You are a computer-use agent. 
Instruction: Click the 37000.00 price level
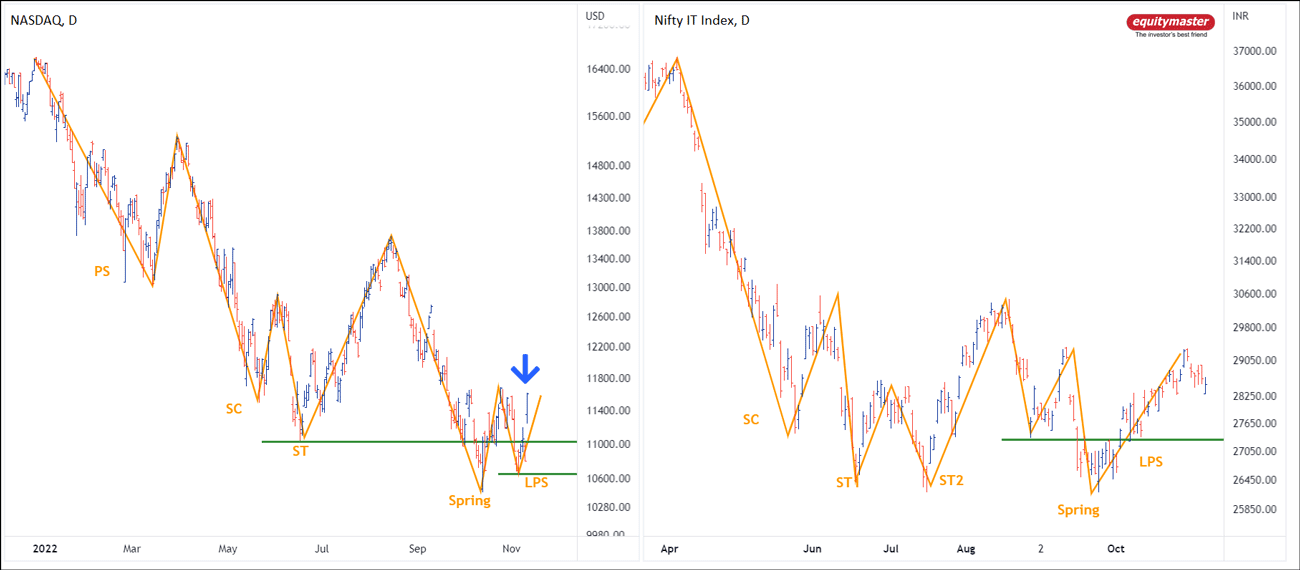1256,52
